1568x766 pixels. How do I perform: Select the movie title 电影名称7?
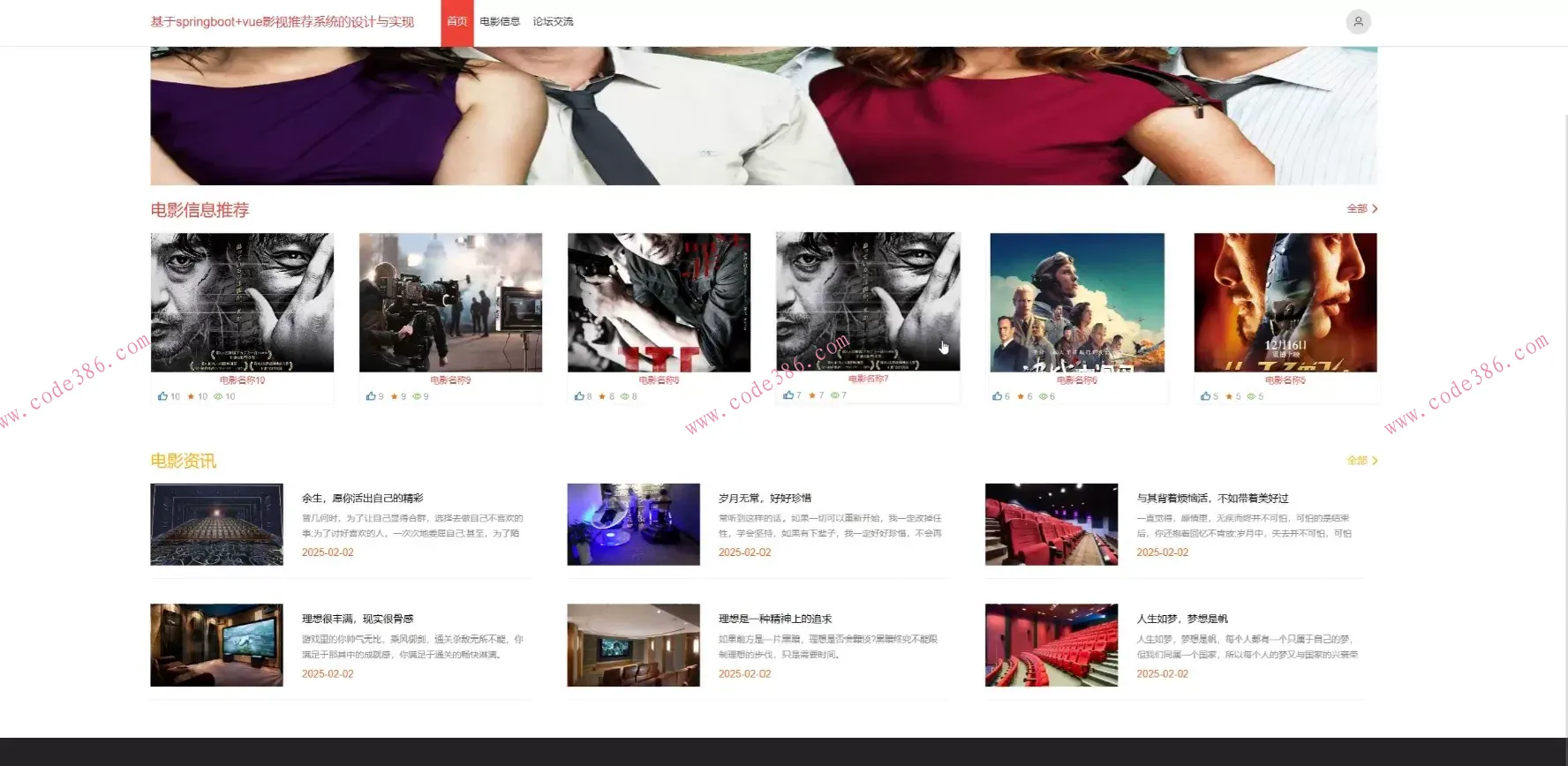click(868, 379)
